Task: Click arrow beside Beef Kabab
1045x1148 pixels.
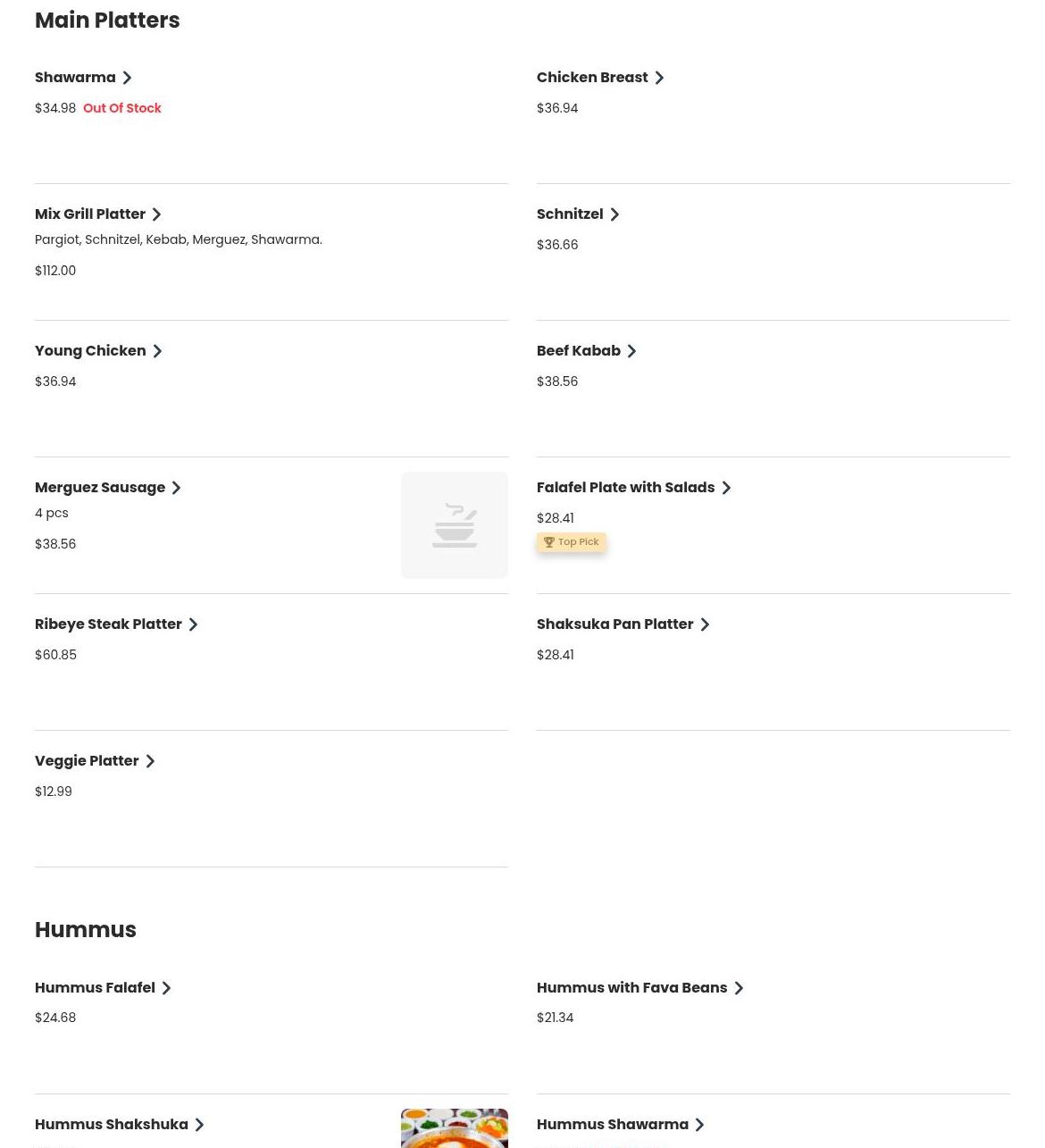Action: point(631,351)
